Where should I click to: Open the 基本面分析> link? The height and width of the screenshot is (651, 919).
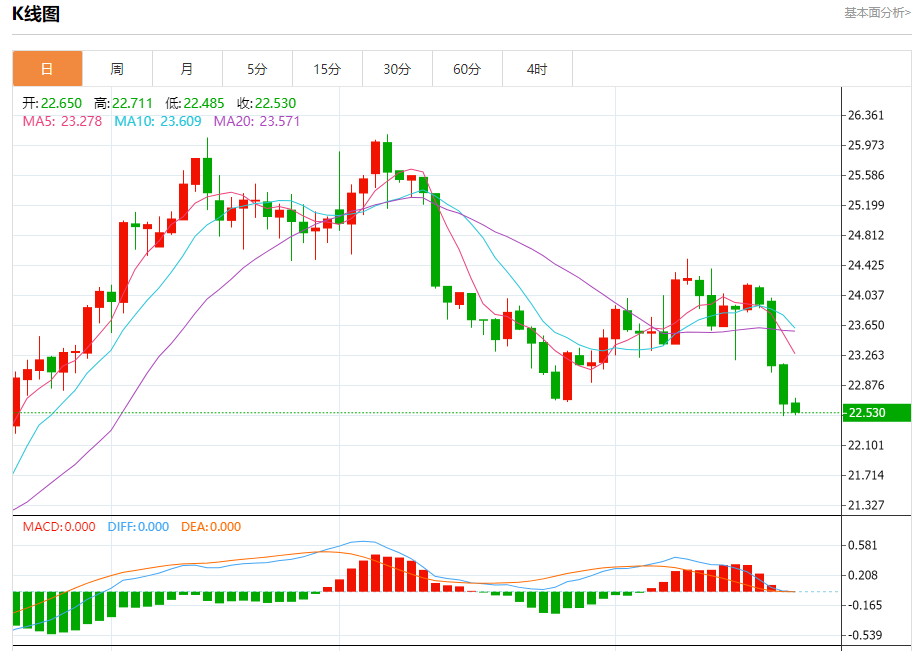[x=877, y=13]
